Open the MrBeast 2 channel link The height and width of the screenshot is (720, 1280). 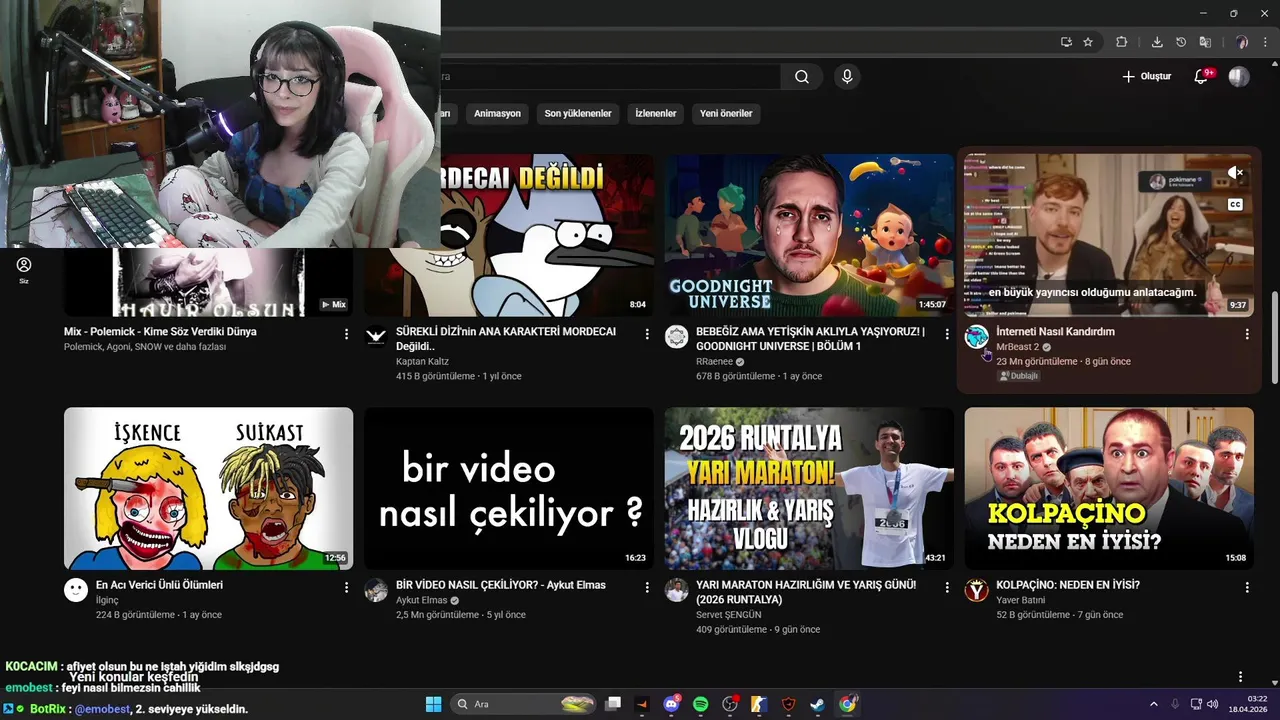point(1017,347)
